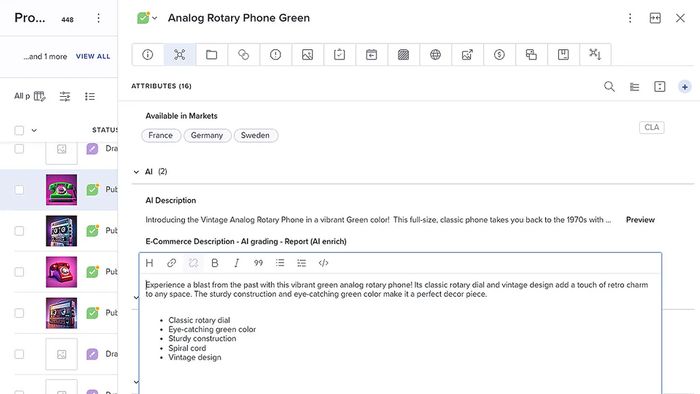Click into the e-commerce description text area
Image resolution: width=700 pixels, height=394 pixels.
tap(400, 334)
